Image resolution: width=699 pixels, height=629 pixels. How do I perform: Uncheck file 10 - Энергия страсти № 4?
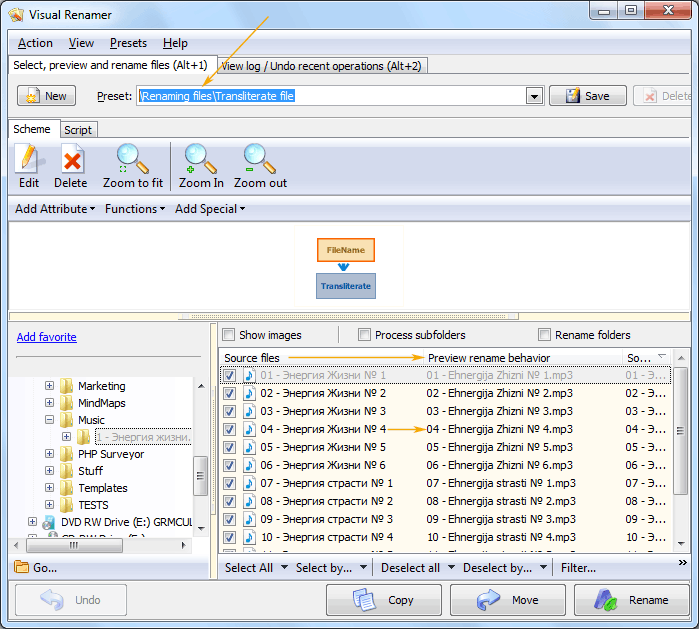[229, 537]
